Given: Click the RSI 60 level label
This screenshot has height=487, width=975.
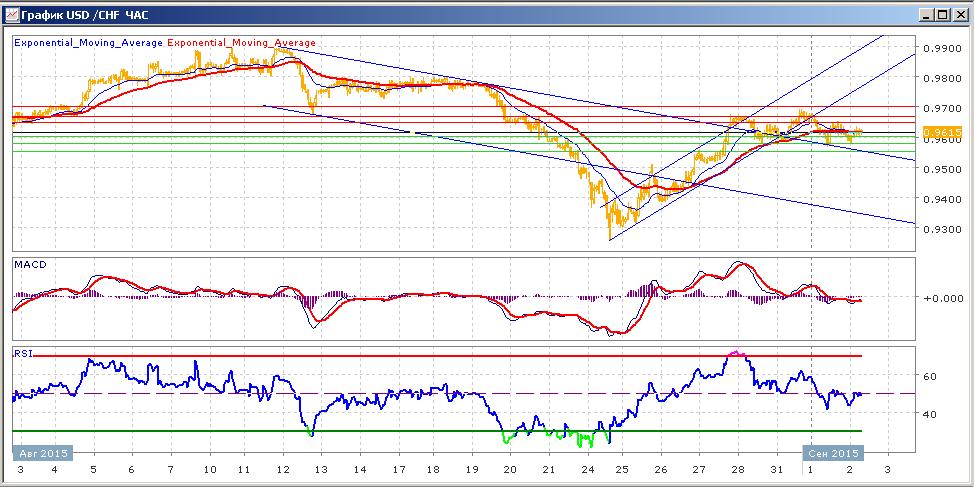Looking at the screenshot, I should click(931, 376).
